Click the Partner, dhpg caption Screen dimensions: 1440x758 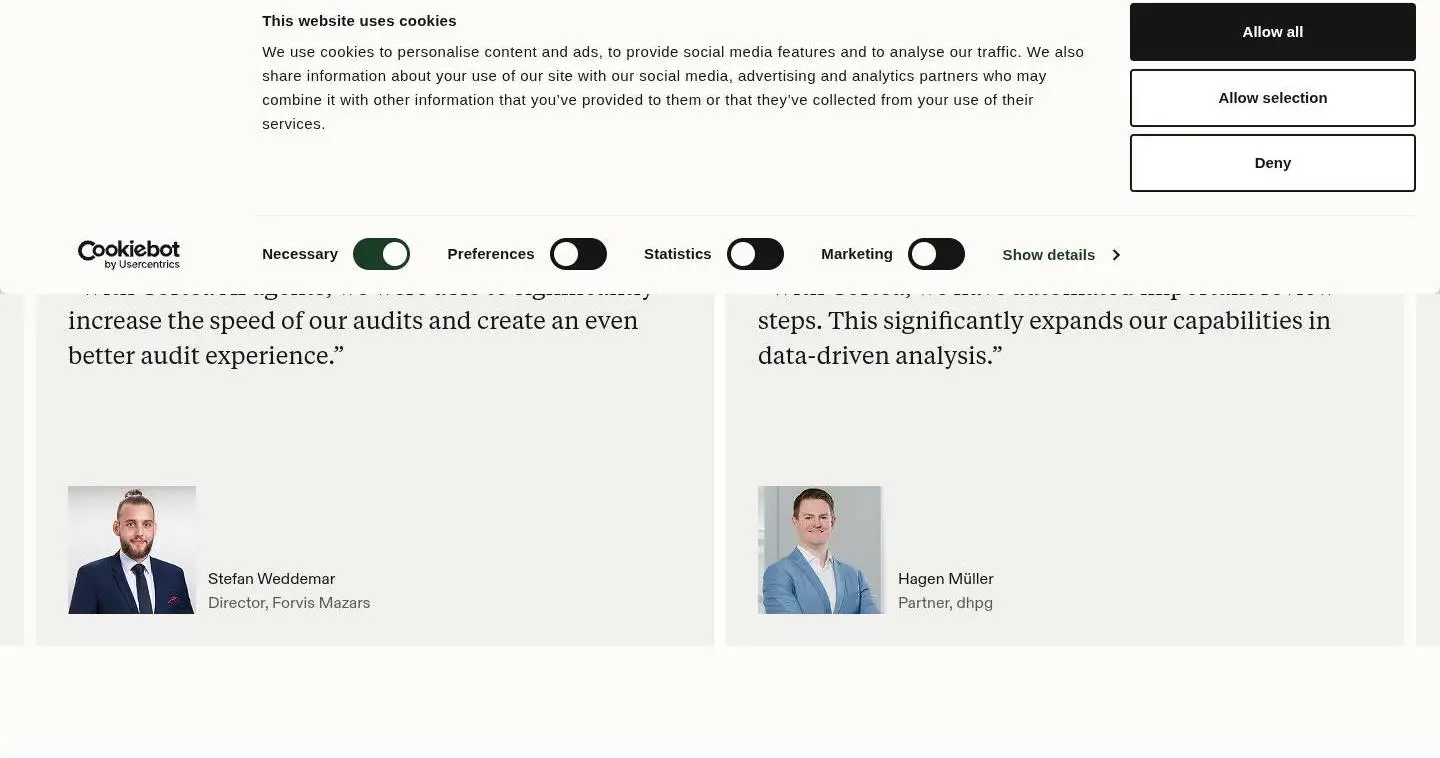[x=945, y=603]
